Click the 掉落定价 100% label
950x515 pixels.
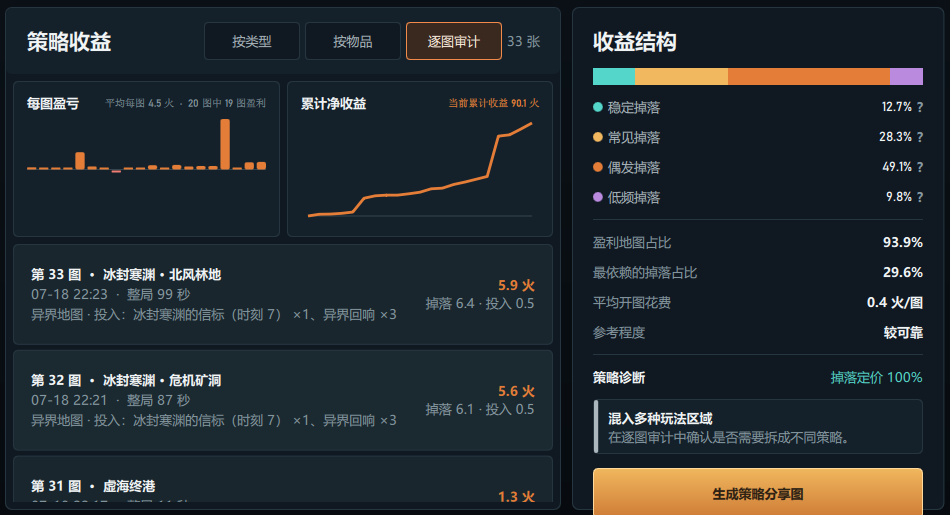coord(876,377)
